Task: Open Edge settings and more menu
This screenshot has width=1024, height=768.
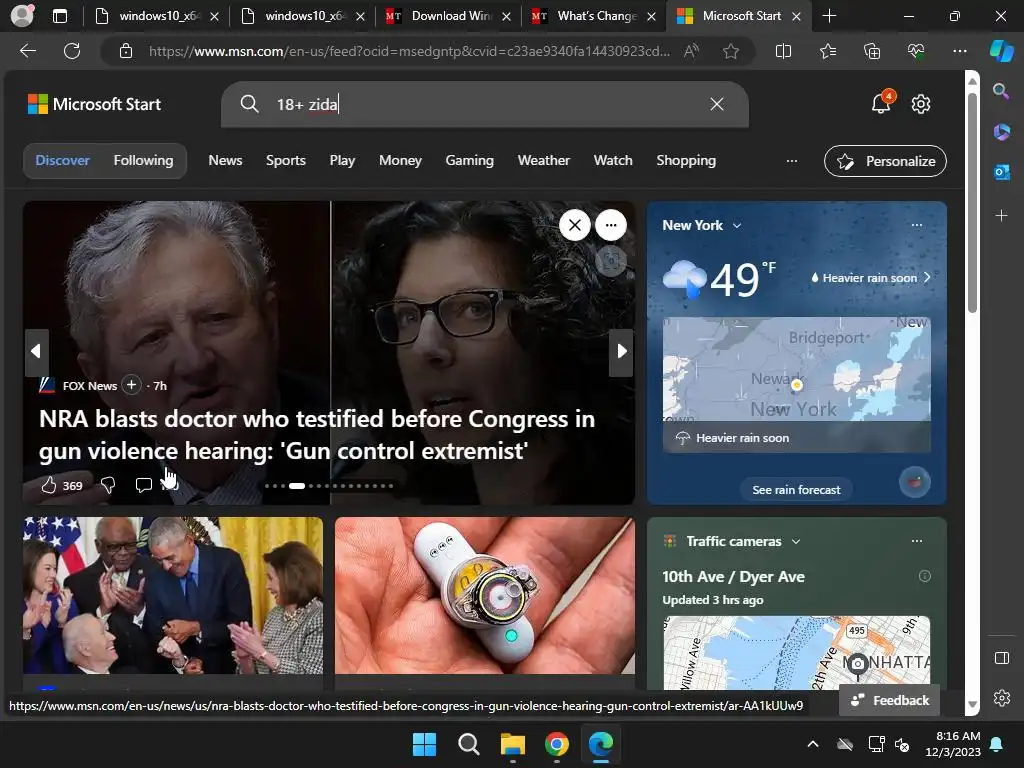Action: pos(959,51)
